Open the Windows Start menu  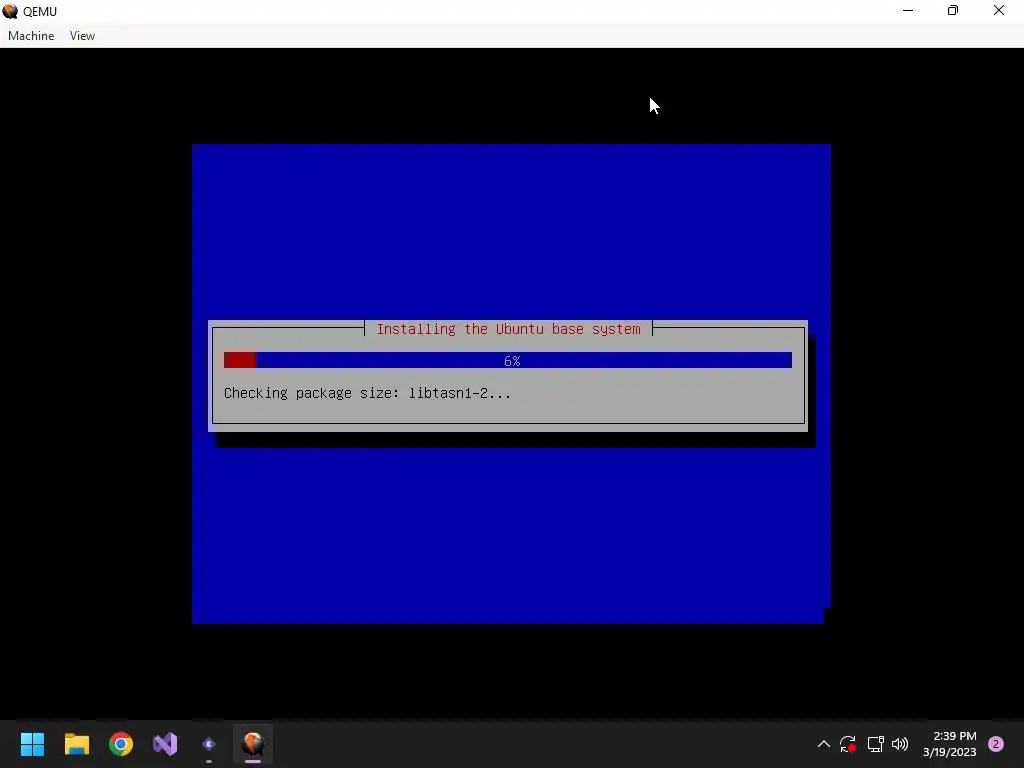(32, 744)
